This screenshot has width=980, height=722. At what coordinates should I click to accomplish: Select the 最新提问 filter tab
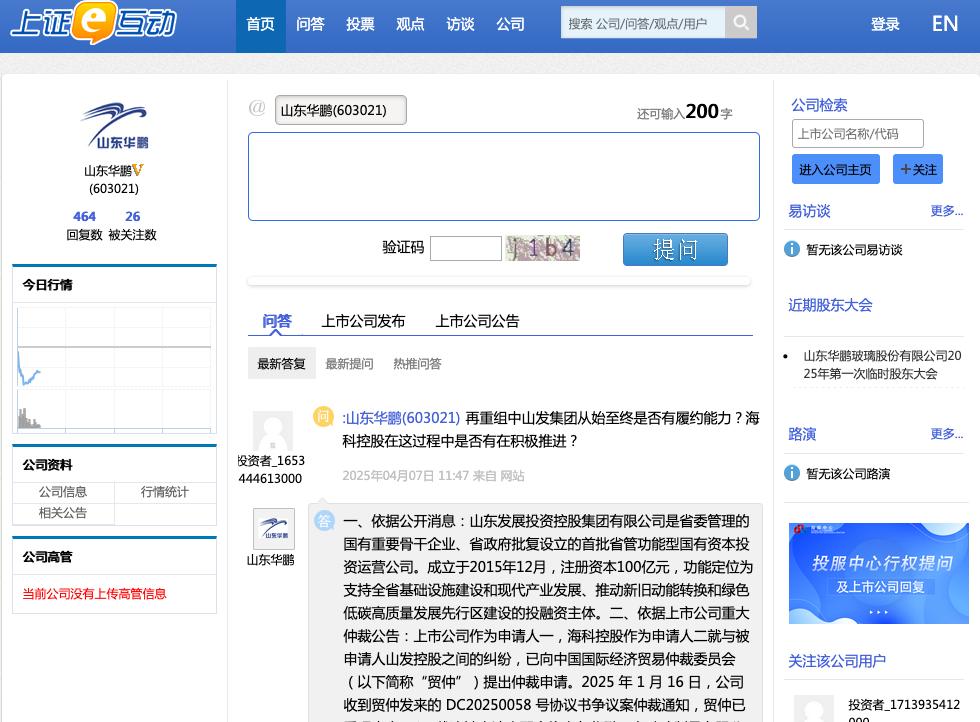[x=349, y=364]
